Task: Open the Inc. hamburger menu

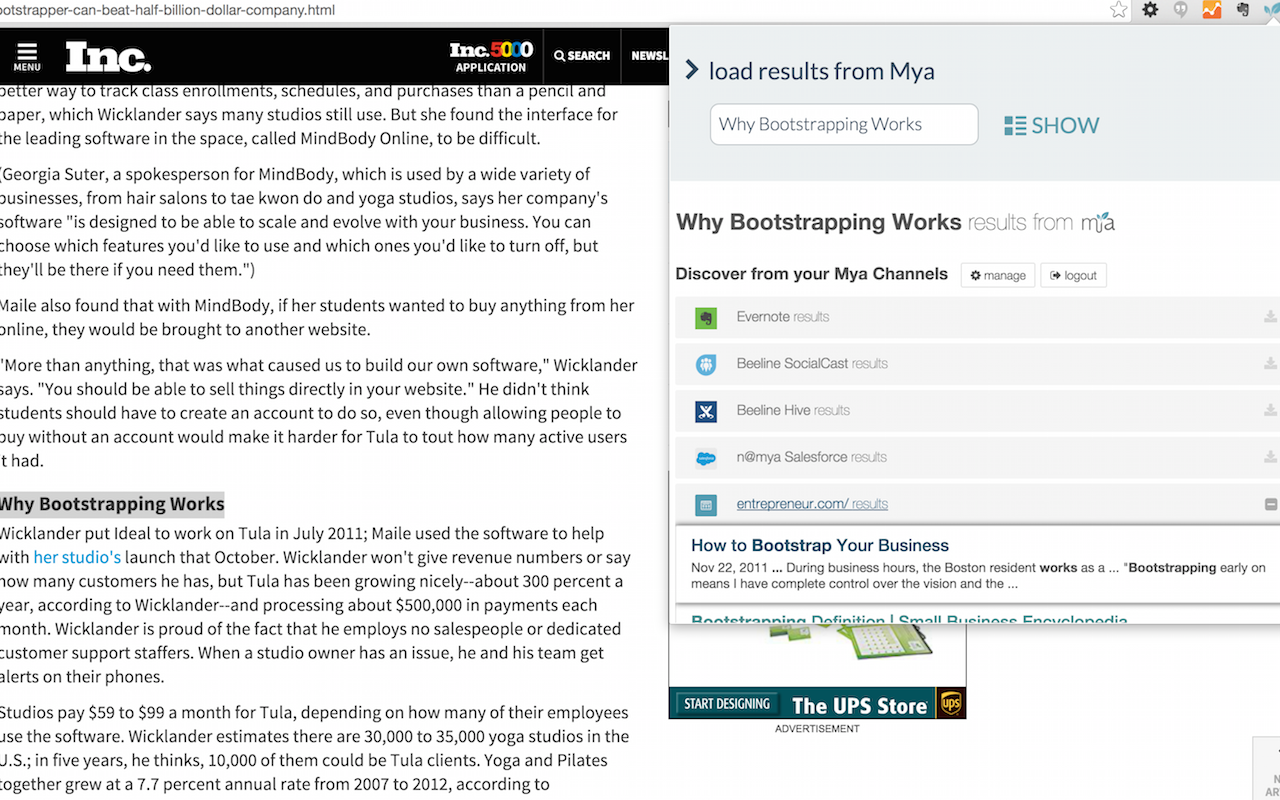Action: click(x=27, y=56)
